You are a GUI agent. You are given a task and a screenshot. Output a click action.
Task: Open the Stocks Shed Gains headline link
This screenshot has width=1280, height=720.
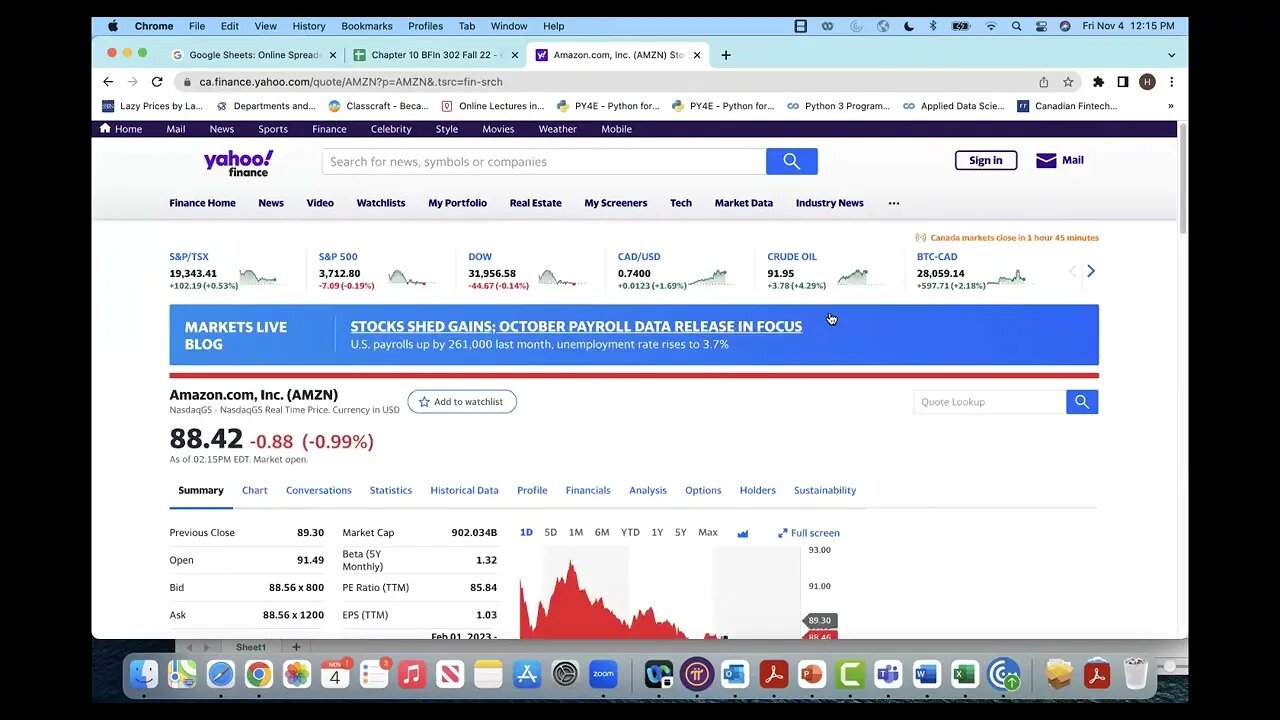point(576,326)
